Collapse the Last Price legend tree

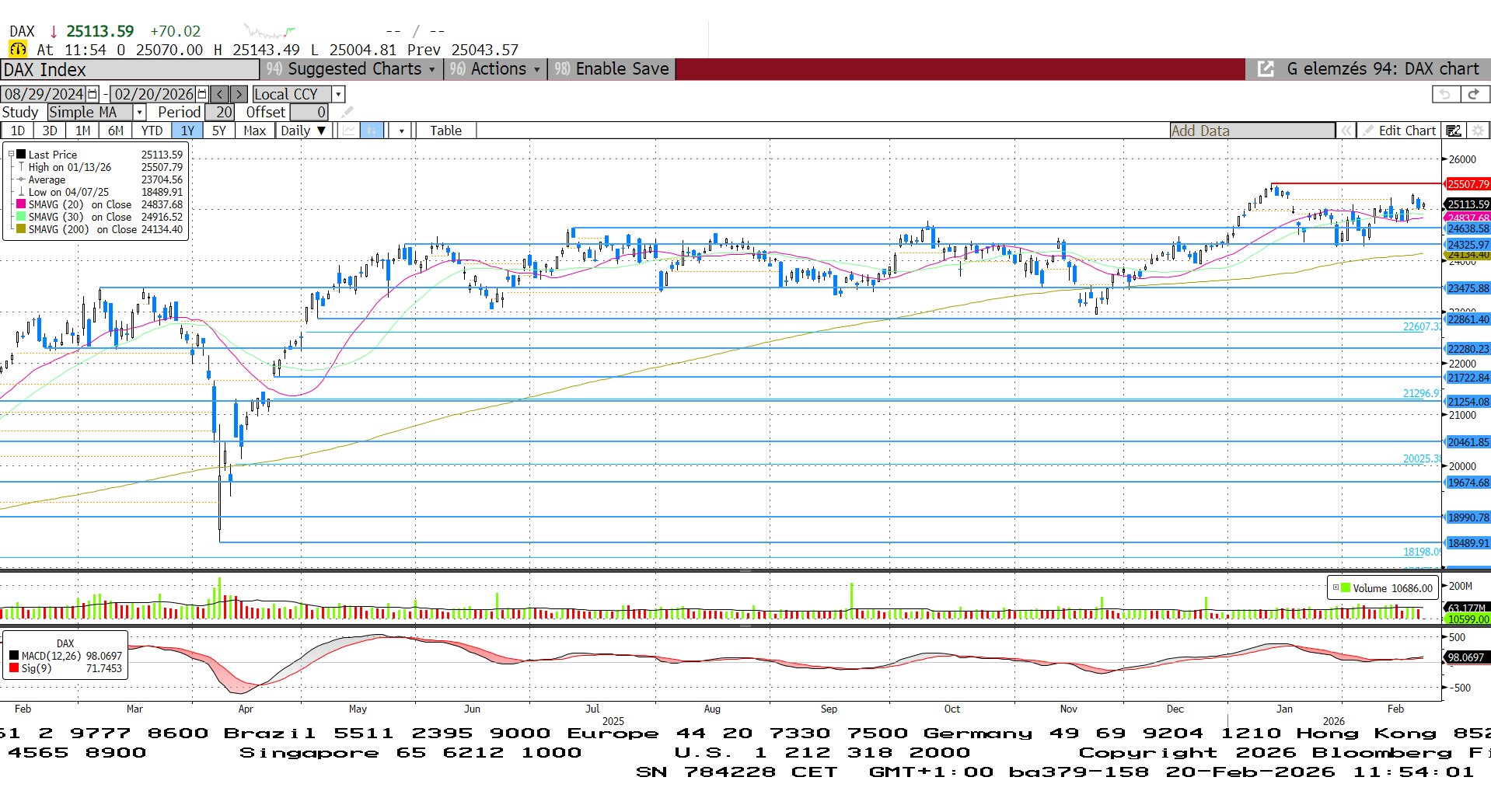click(11, 155)
